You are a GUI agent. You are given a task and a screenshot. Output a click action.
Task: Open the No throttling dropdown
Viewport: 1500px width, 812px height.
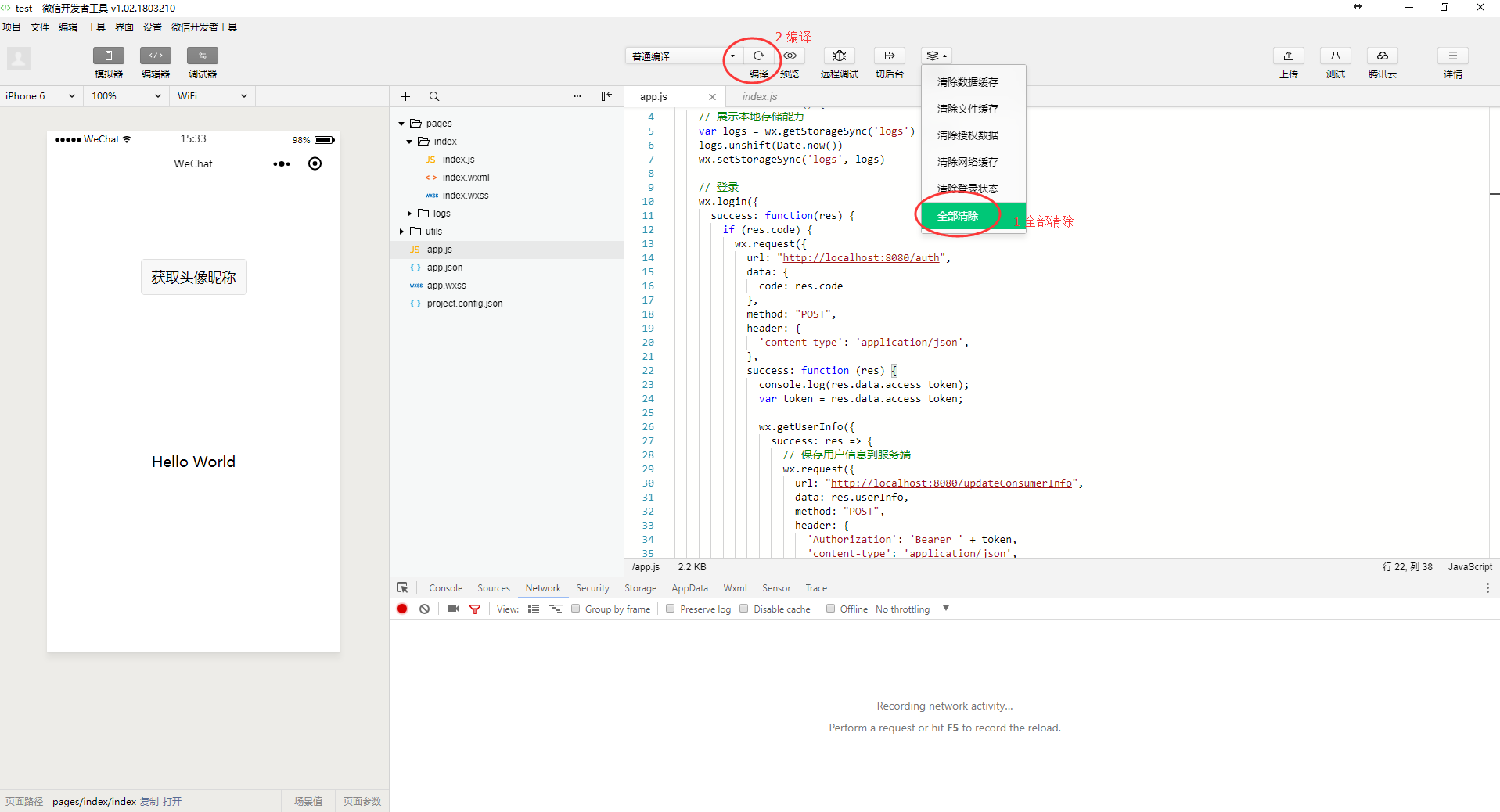[x=912, y=609]
